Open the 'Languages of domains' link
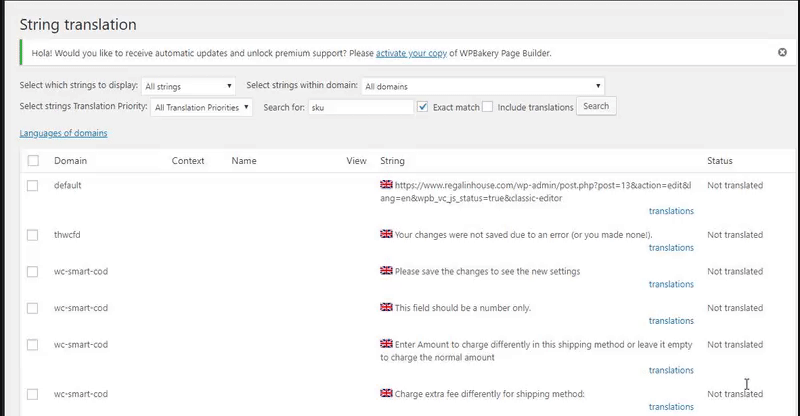Screen dimensions: 800x416 [x=63, y=133]
